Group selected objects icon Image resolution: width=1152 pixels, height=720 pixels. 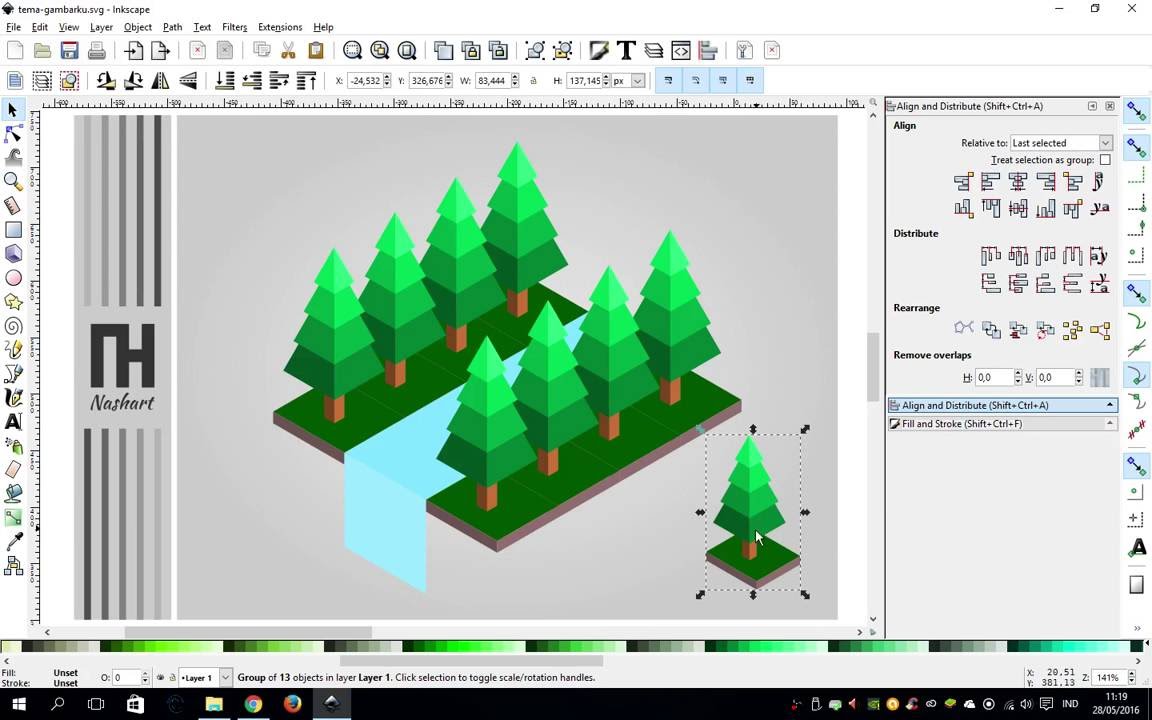pyautogui.click(x=535, y=50)
